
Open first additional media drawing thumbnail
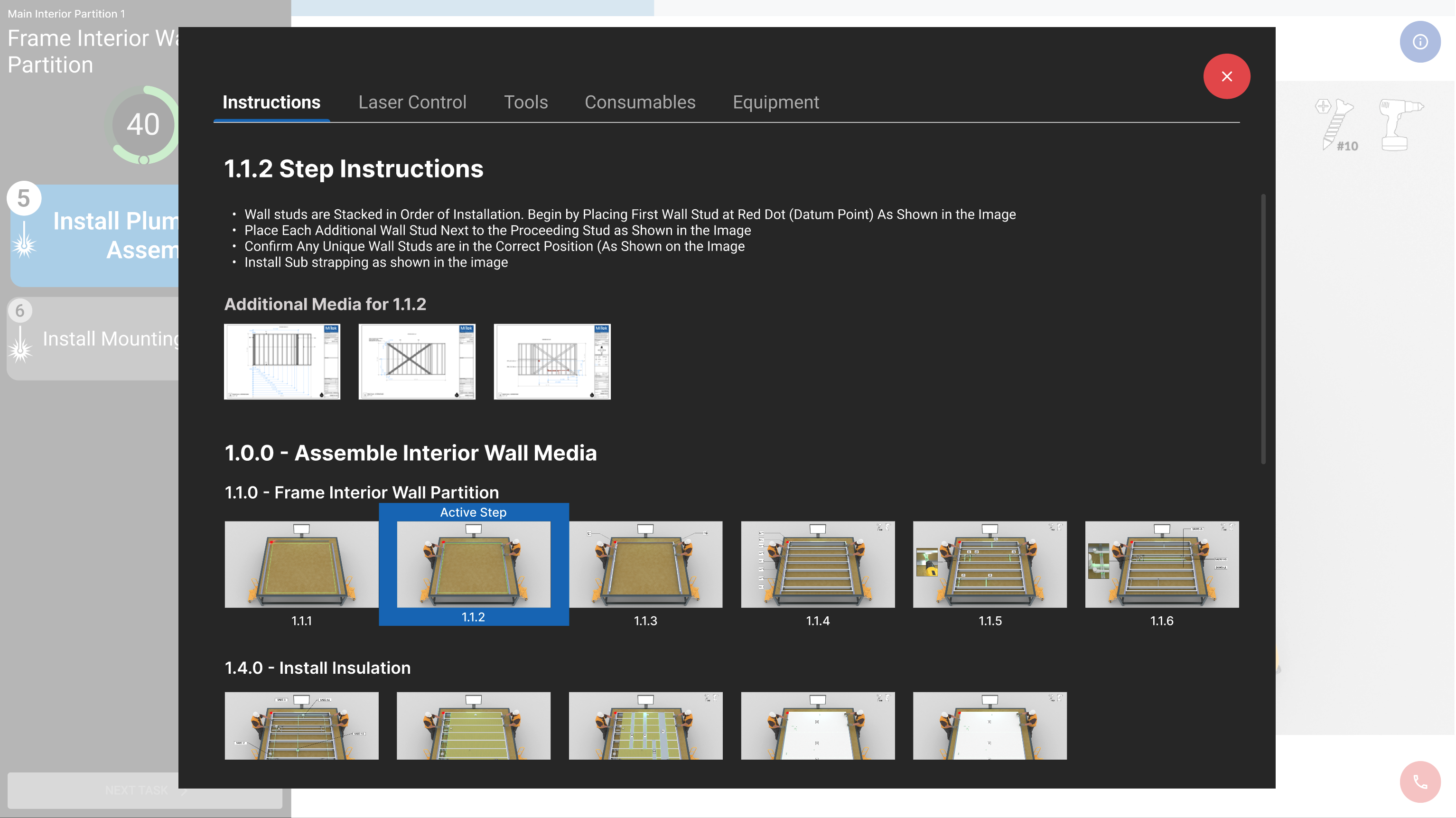282,362
